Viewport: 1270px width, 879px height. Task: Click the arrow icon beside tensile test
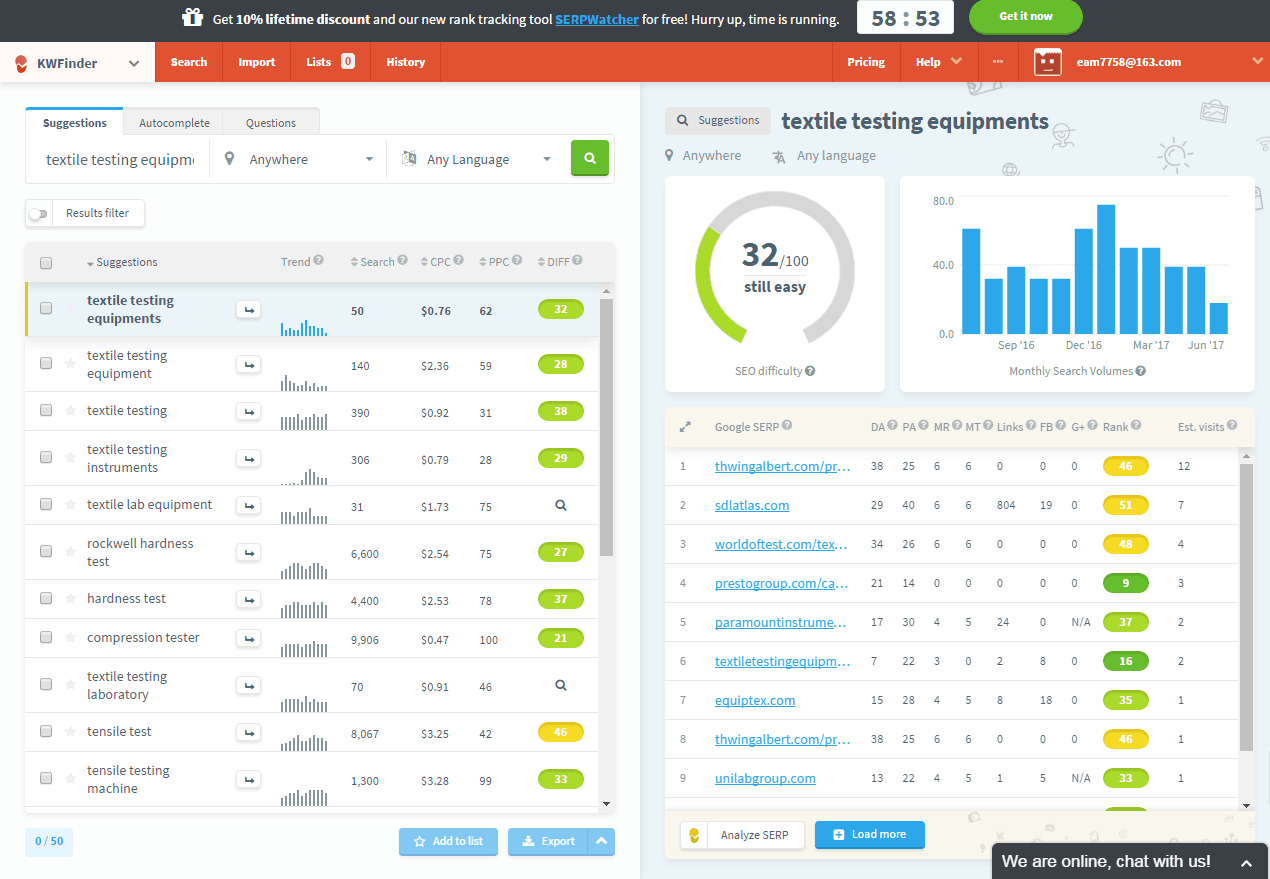(x=249, y=732)
